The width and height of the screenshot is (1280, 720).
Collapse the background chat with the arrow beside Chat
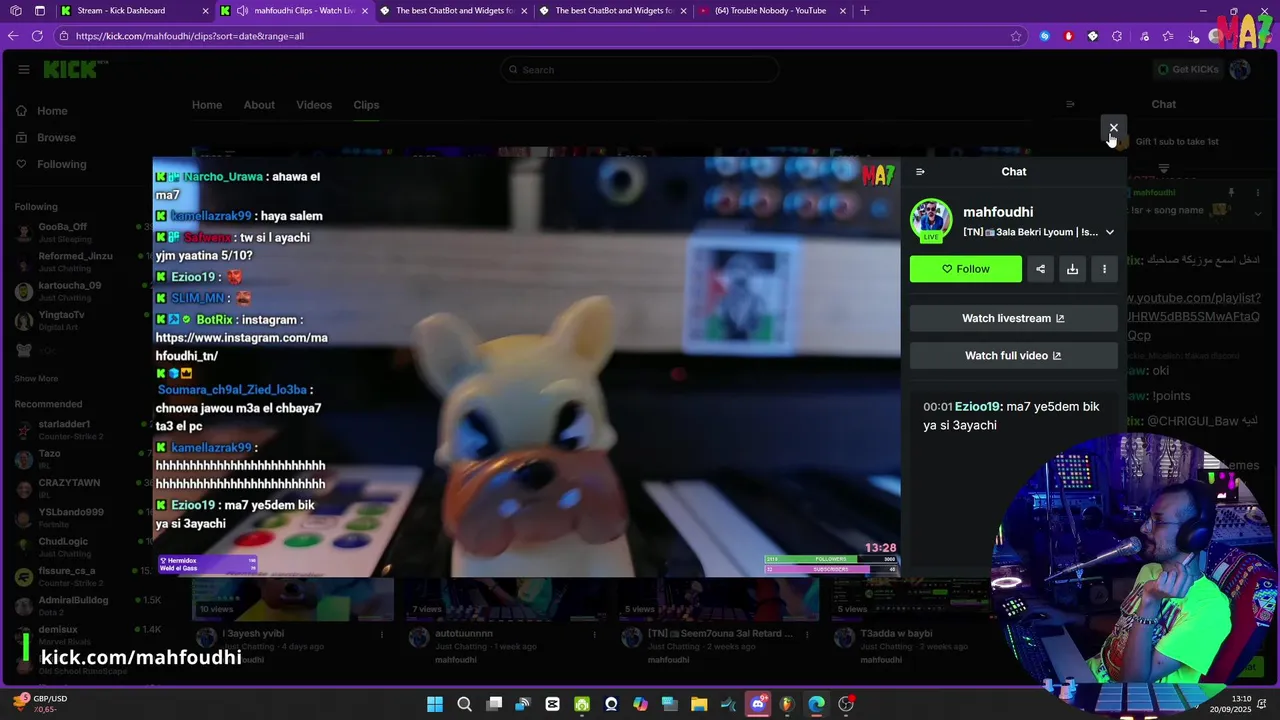pos(1070,104)
